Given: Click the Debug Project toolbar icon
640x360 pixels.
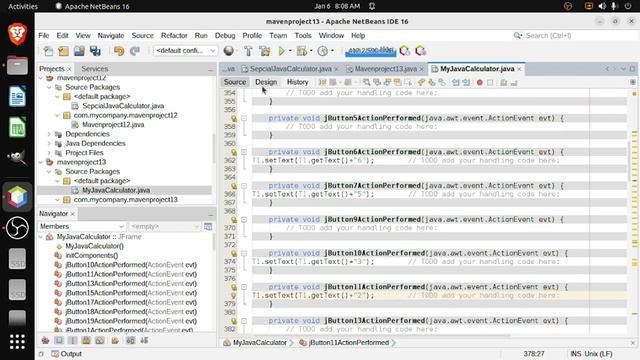Looking at the screenshot, I should [302, 51].
